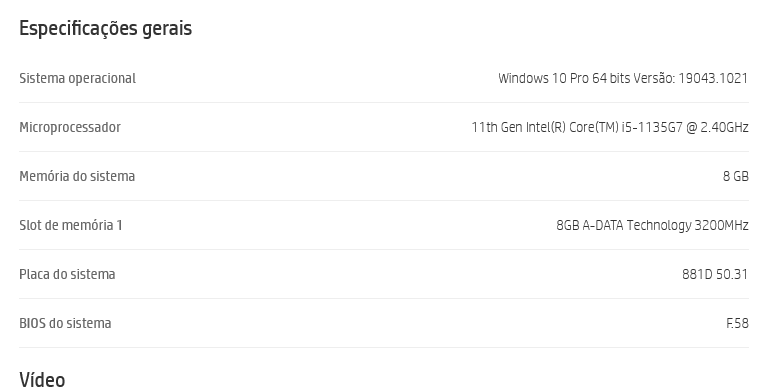This screenshot has width=758, height=392.
Task: Select the Placa do sistema label
Action: (x=67, y=274)
